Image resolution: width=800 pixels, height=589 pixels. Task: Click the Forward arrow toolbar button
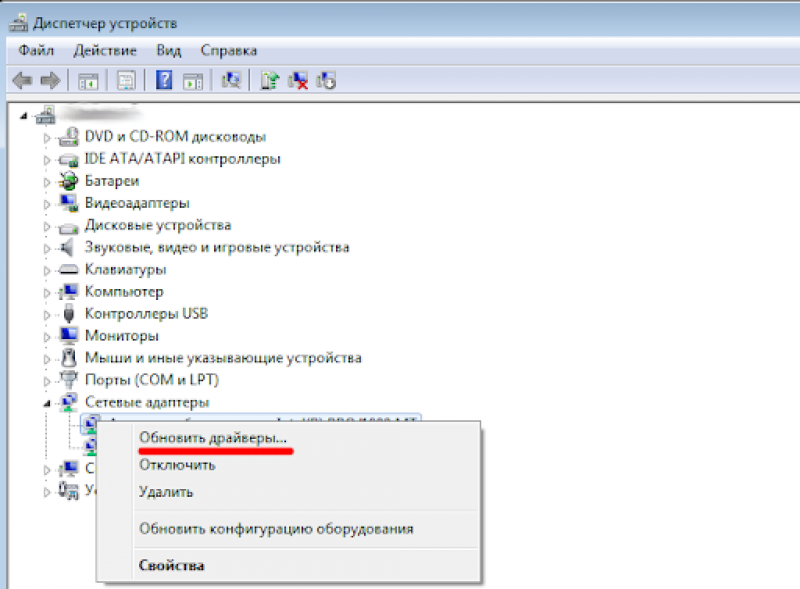click(x=50, y=81)
